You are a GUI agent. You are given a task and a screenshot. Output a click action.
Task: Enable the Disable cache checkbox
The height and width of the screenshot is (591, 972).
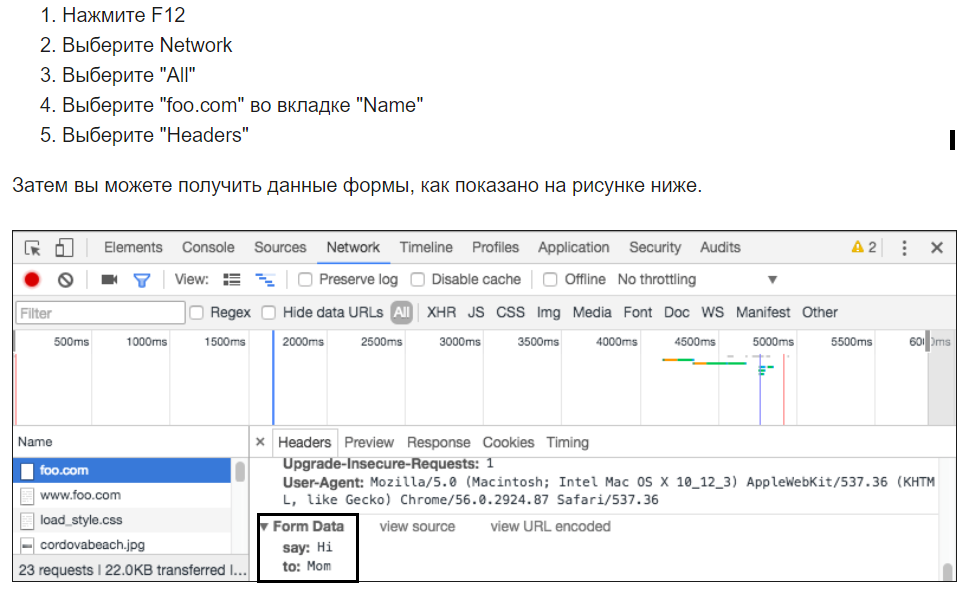[418, 280]
